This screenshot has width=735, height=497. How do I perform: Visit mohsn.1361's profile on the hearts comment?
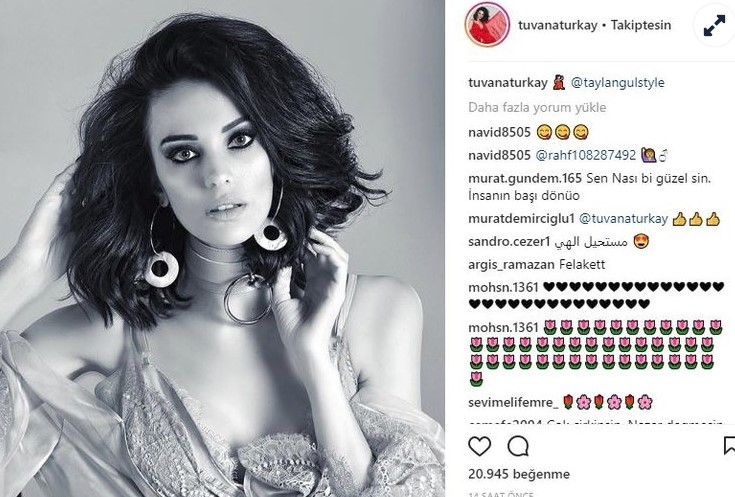point(503,287)
